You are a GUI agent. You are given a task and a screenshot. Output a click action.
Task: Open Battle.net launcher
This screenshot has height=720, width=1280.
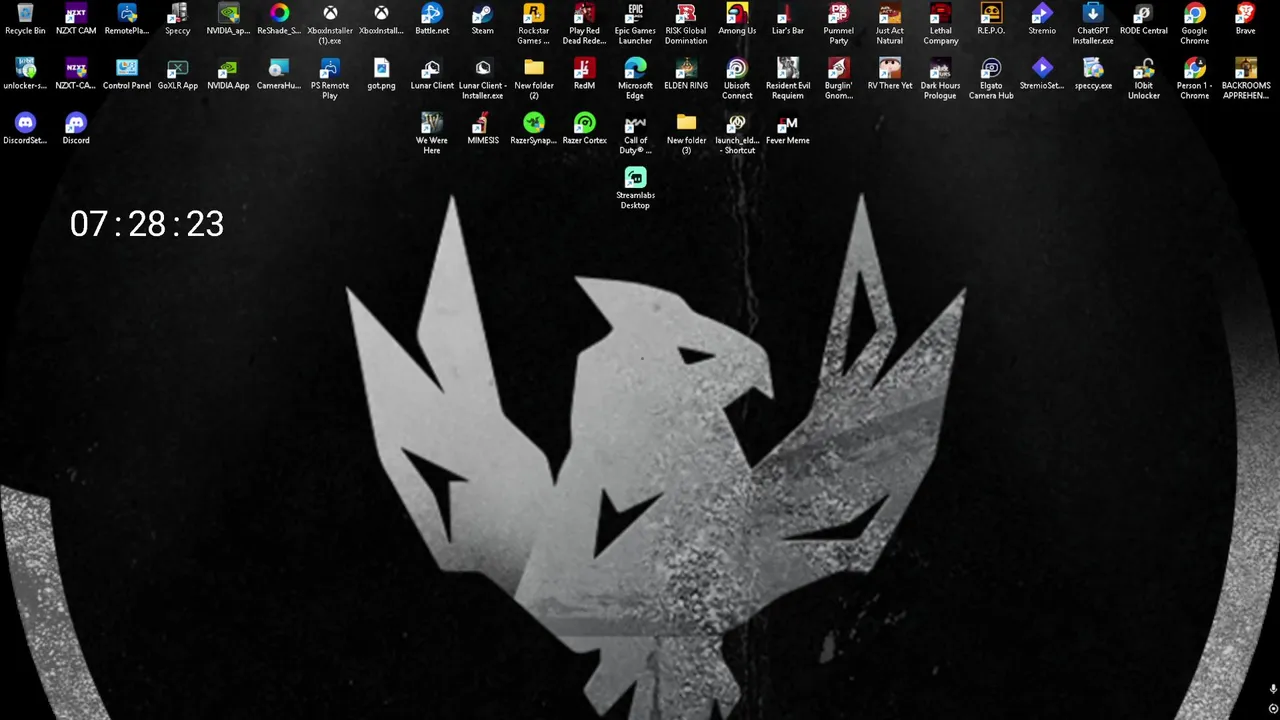(432, 19)
